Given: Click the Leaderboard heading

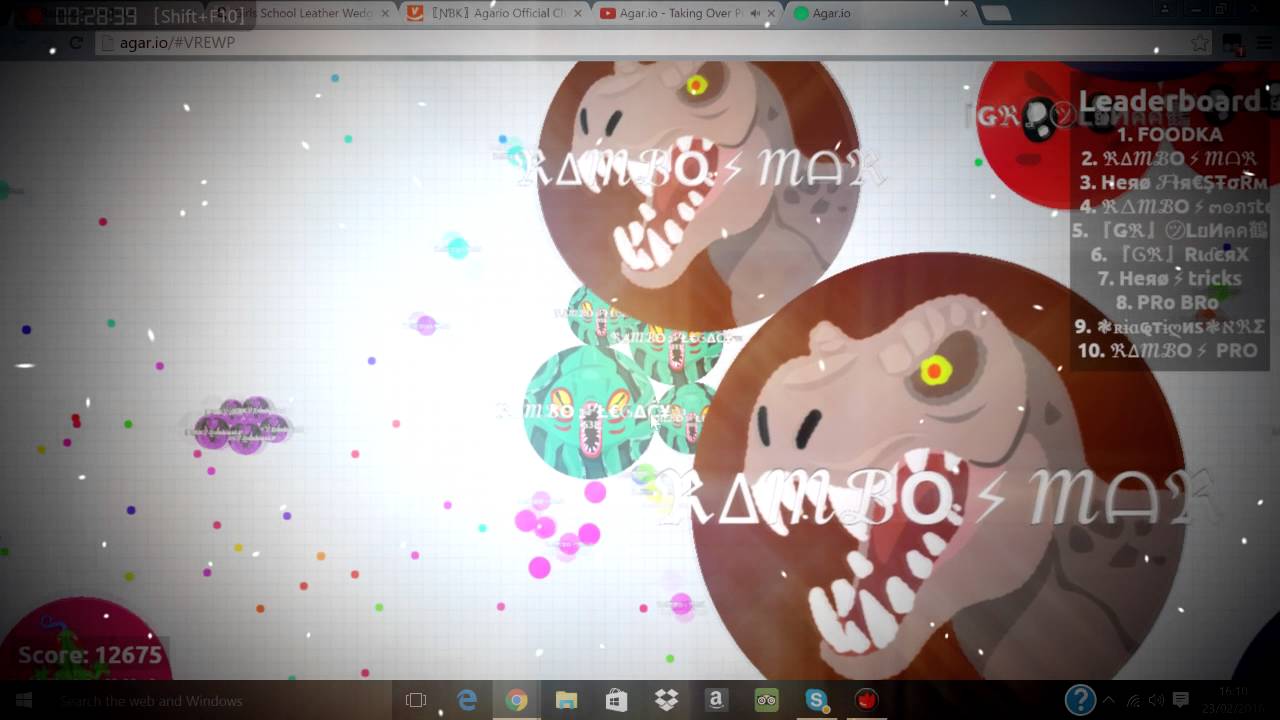Looking at the screenshot, I should tap(1170, 101).
